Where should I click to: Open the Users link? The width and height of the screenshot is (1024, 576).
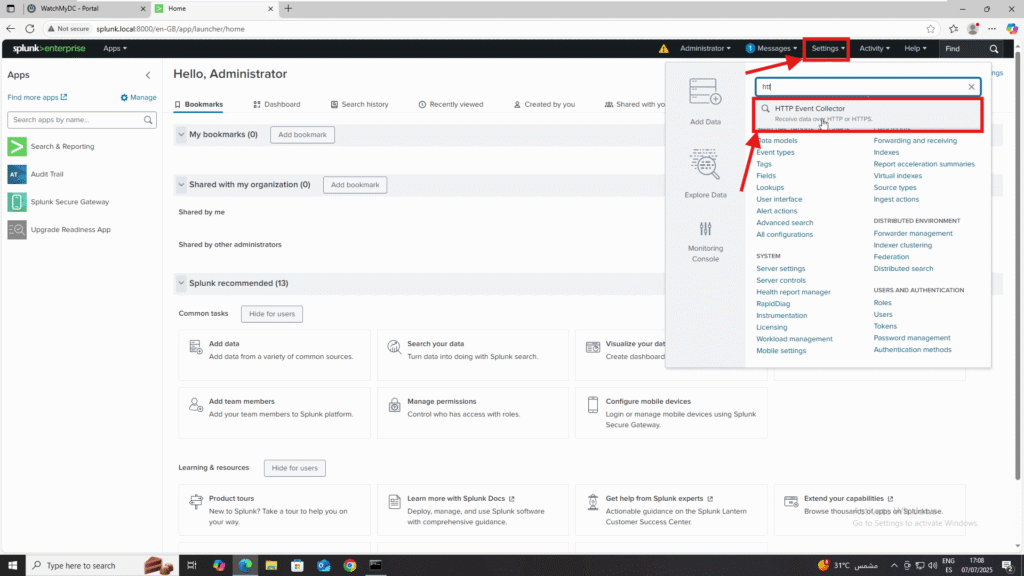[x=883, y=314]
